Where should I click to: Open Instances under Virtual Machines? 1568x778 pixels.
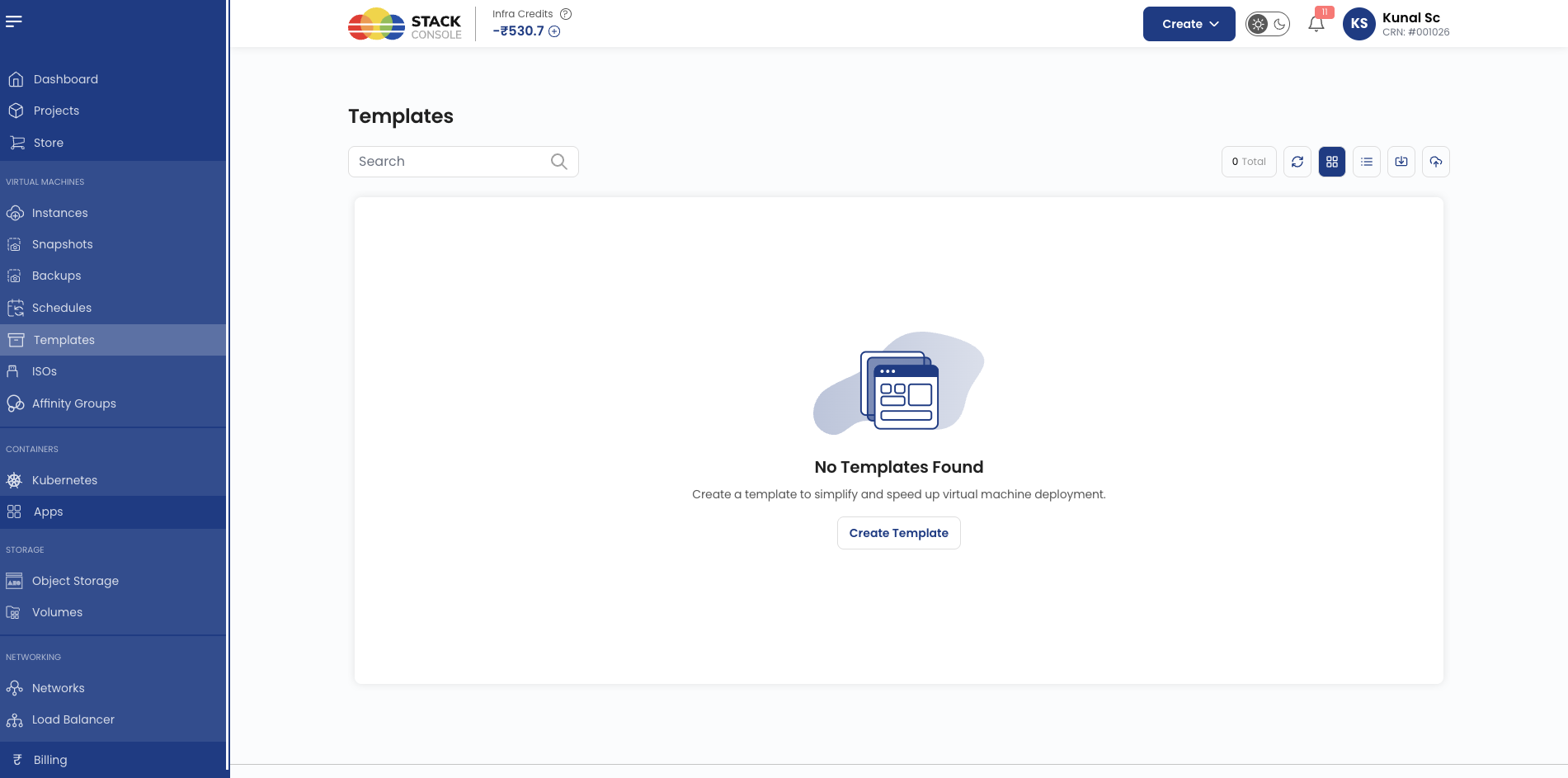point(113,213)
